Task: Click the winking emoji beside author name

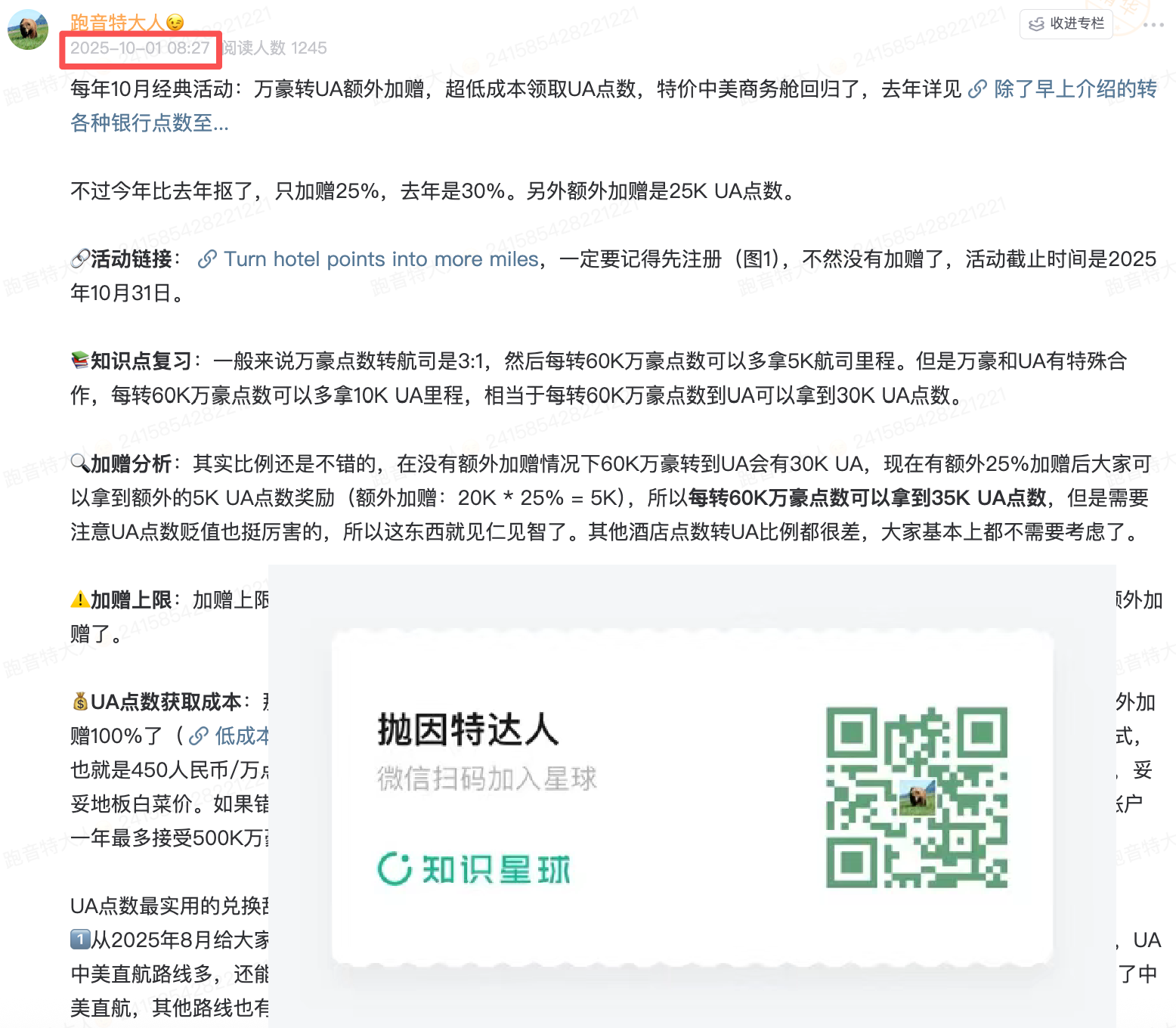Action: pyautogui.click(x=175, y=23)
